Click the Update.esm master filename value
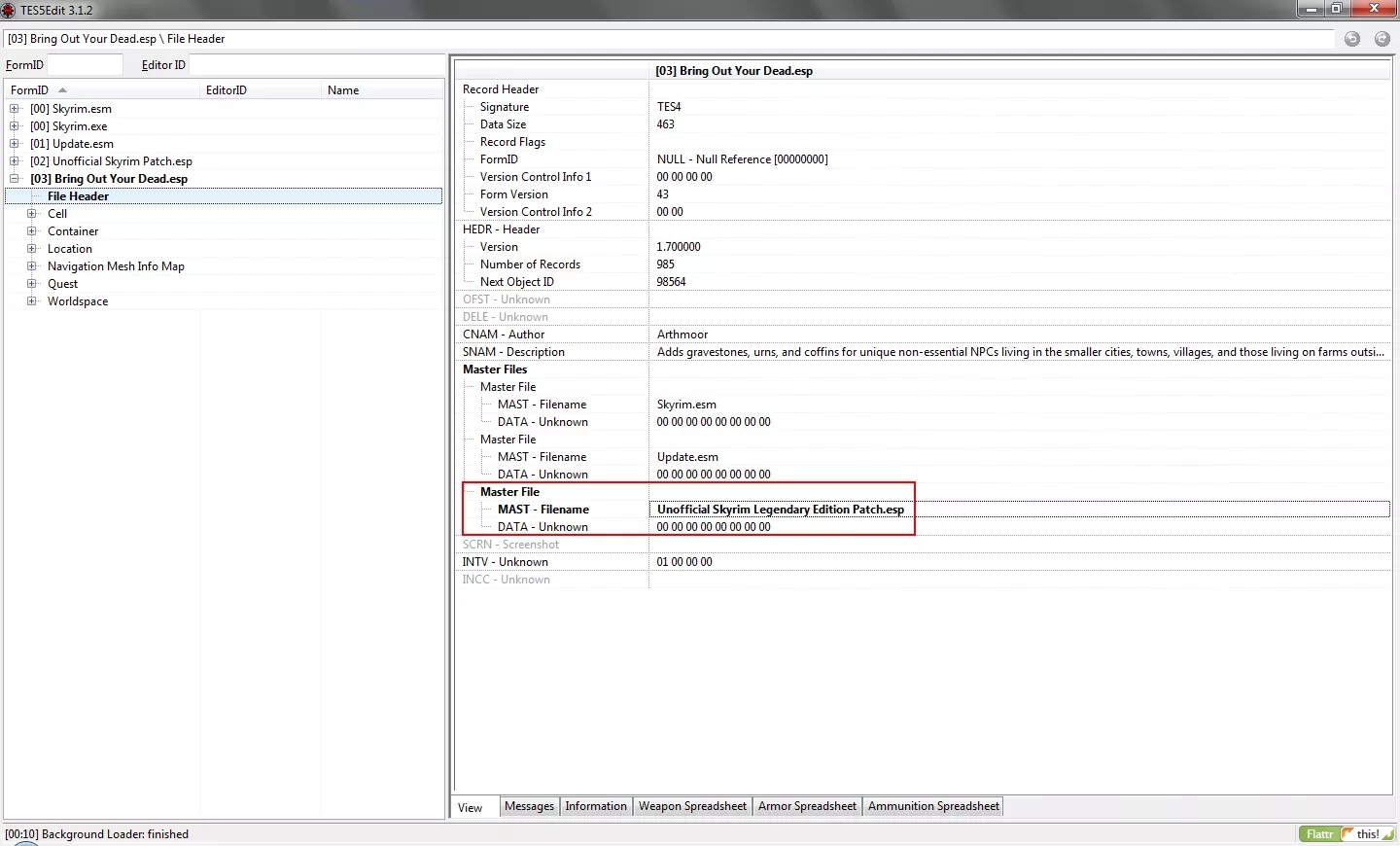 point(687,457)
